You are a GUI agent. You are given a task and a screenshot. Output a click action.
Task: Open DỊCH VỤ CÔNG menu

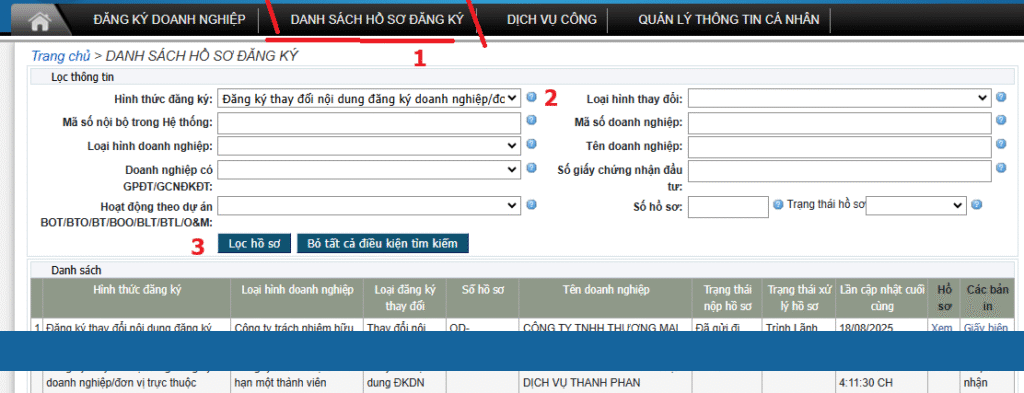(552, 20)
